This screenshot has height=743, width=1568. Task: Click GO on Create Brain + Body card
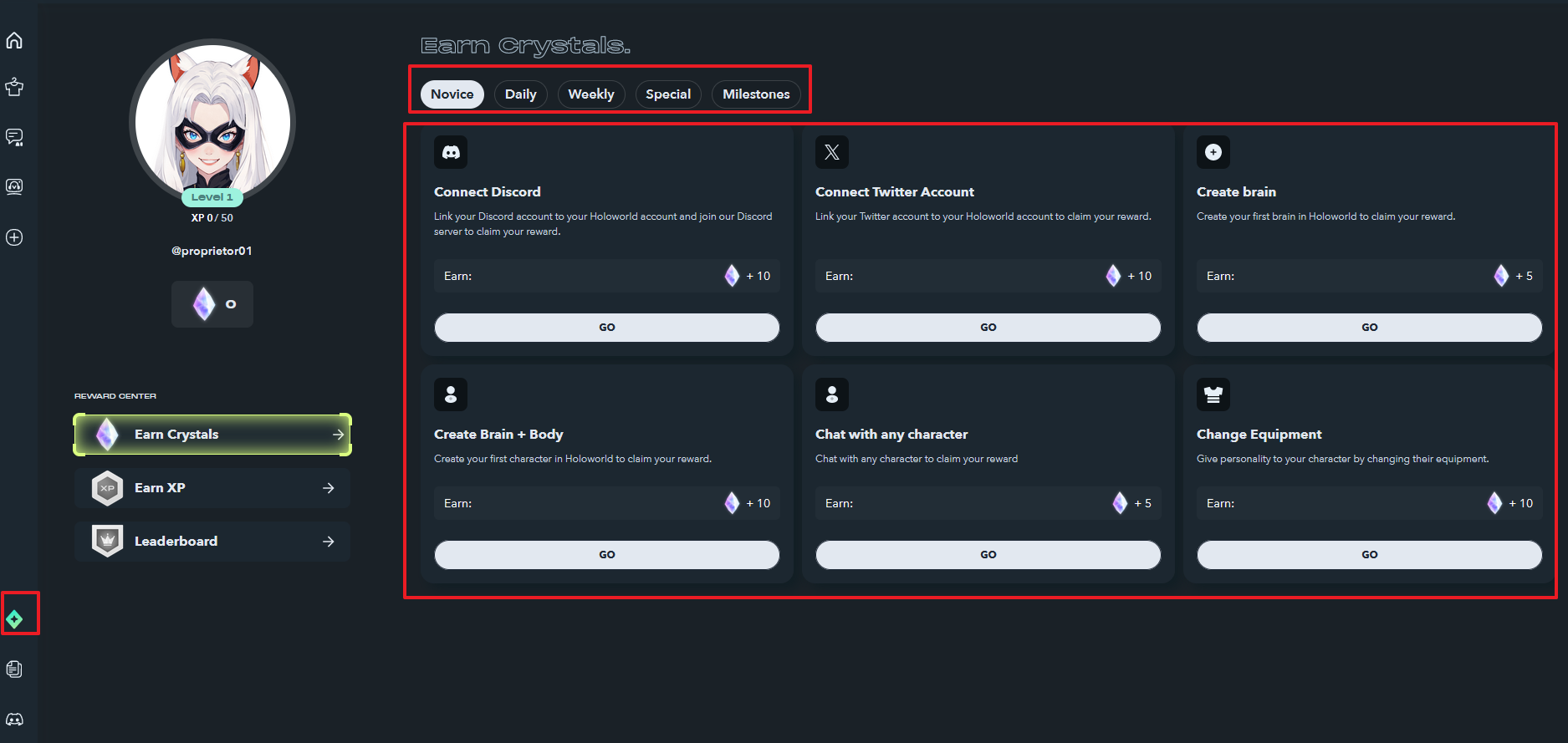tap(607, 555)
